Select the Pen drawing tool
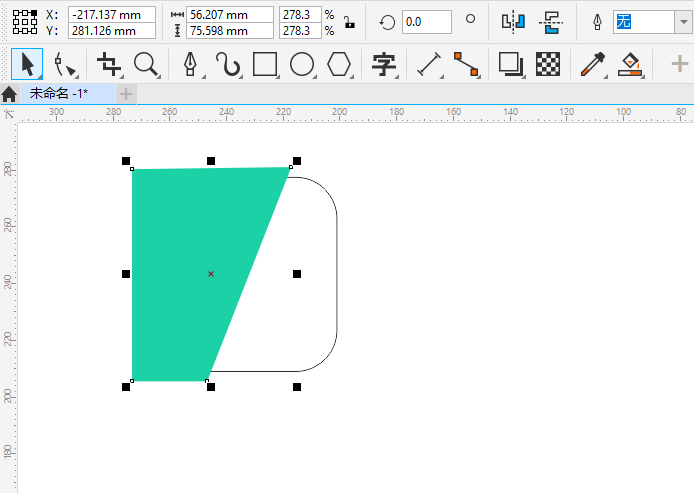Viewport: 694px width, 493px height. pyautogui.click(x=190, y=65)
